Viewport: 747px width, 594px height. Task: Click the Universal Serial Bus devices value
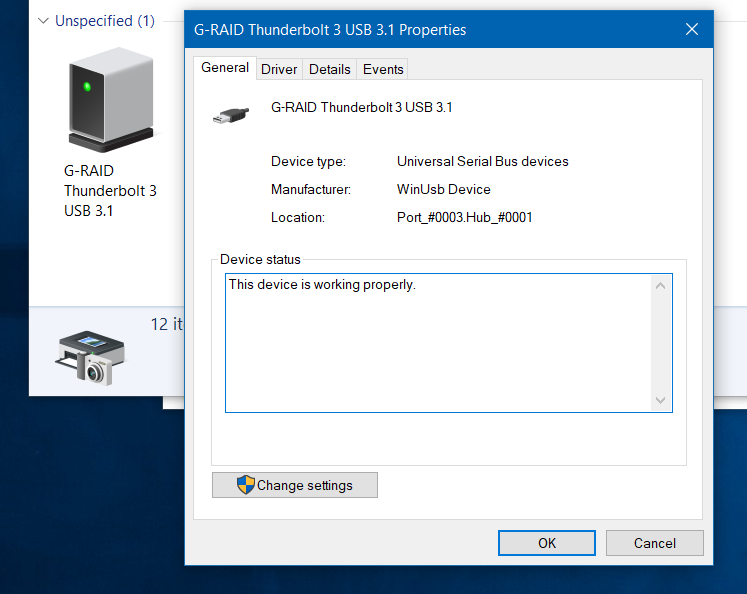point(483,161)
